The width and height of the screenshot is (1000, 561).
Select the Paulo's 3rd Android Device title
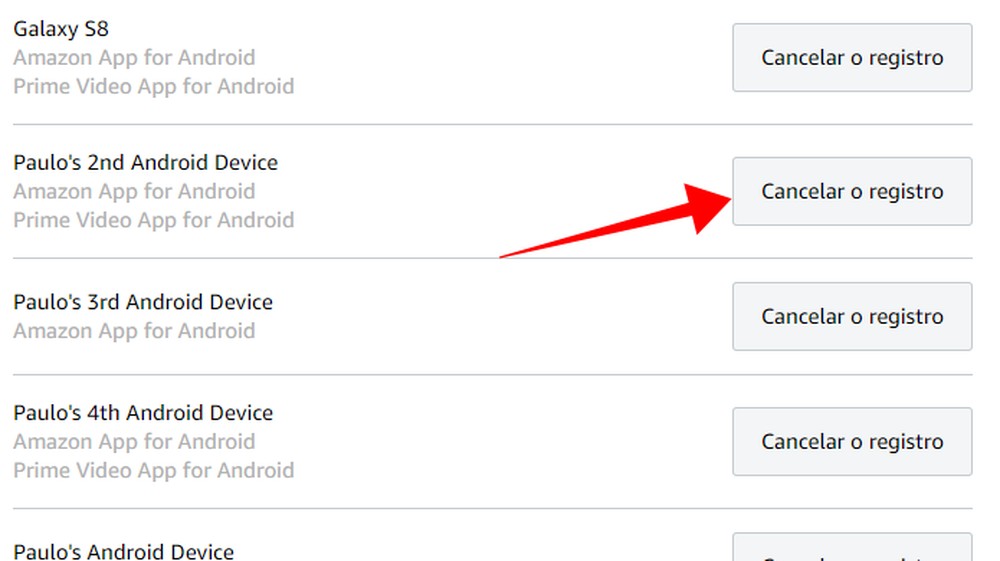143,302
